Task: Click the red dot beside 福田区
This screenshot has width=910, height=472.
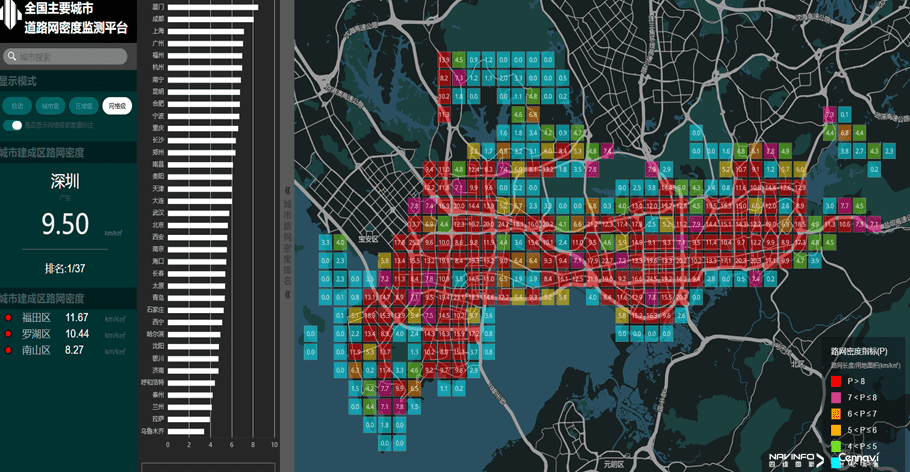Action: [x=8, y=318]
